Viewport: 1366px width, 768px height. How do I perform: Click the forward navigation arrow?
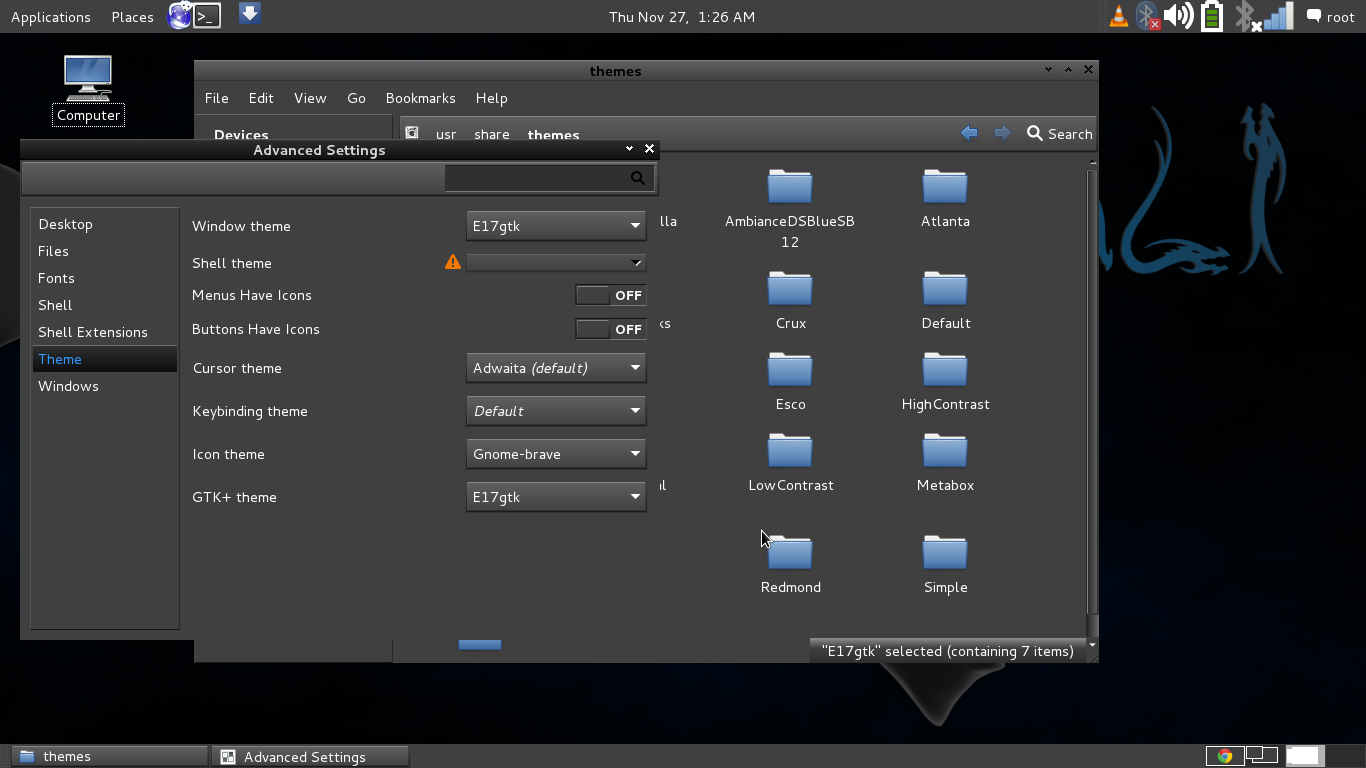(1001, 132)
